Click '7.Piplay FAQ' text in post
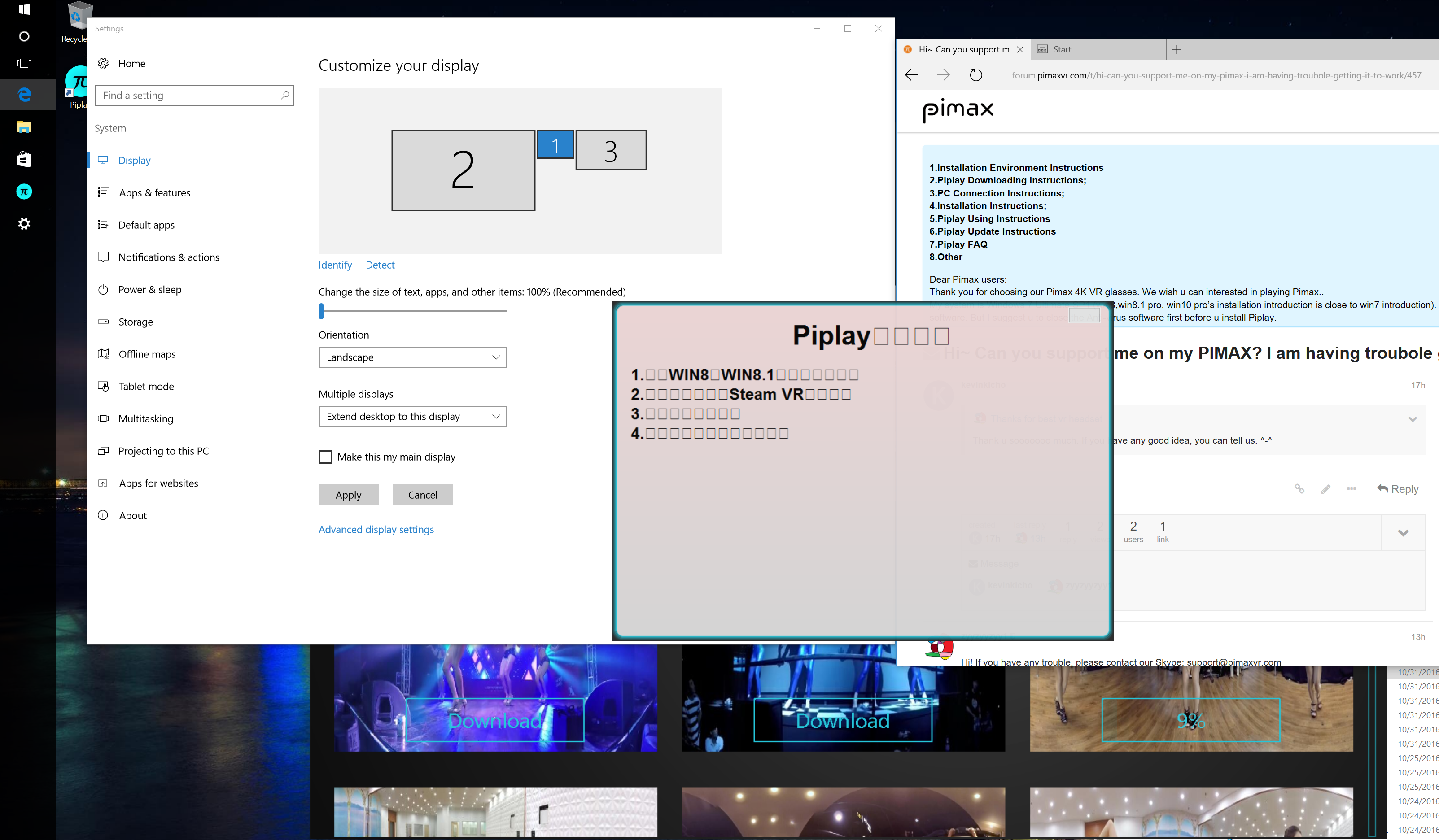 958,244
